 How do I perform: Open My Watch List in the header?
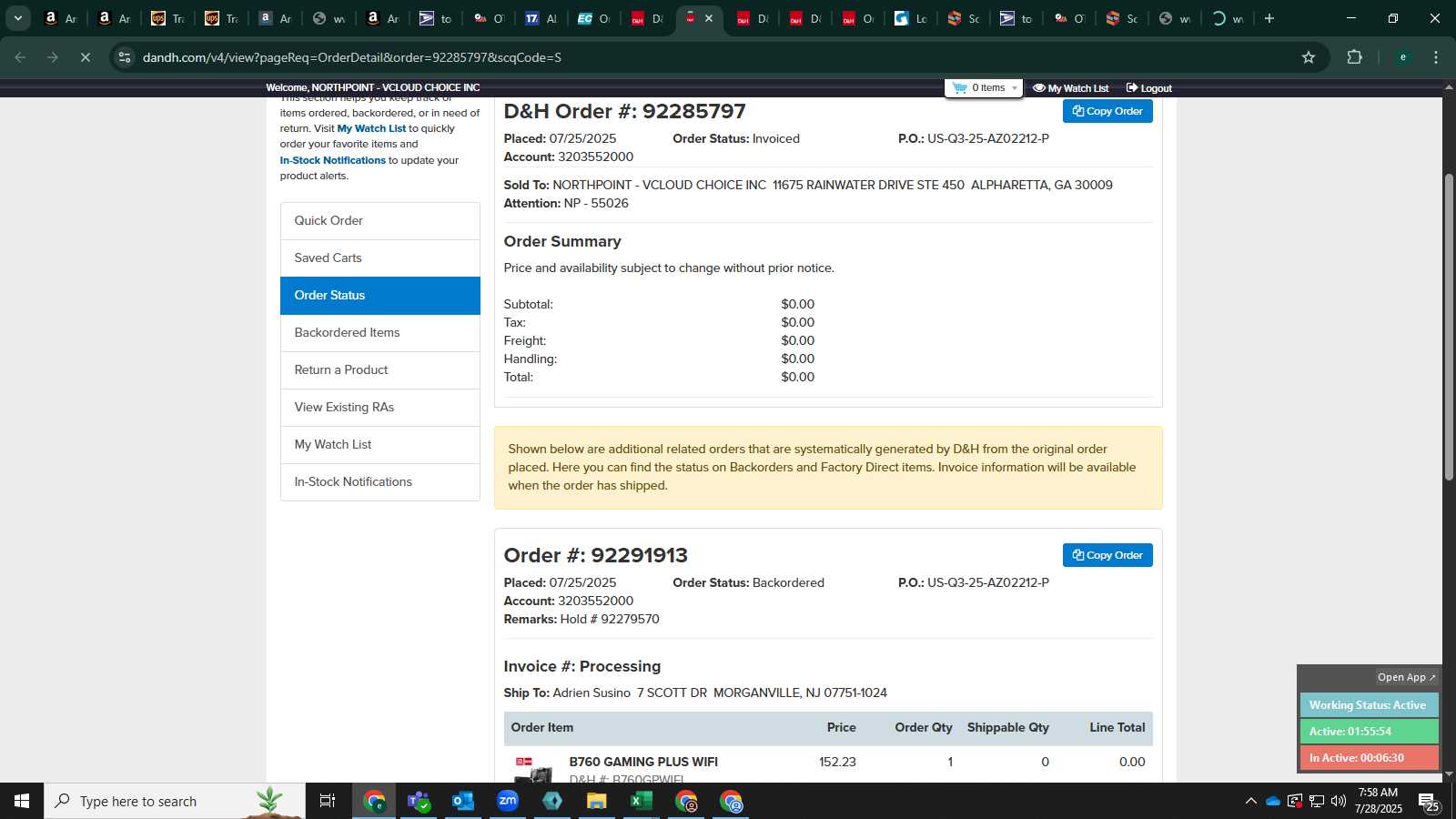[x=1071, y=88]
